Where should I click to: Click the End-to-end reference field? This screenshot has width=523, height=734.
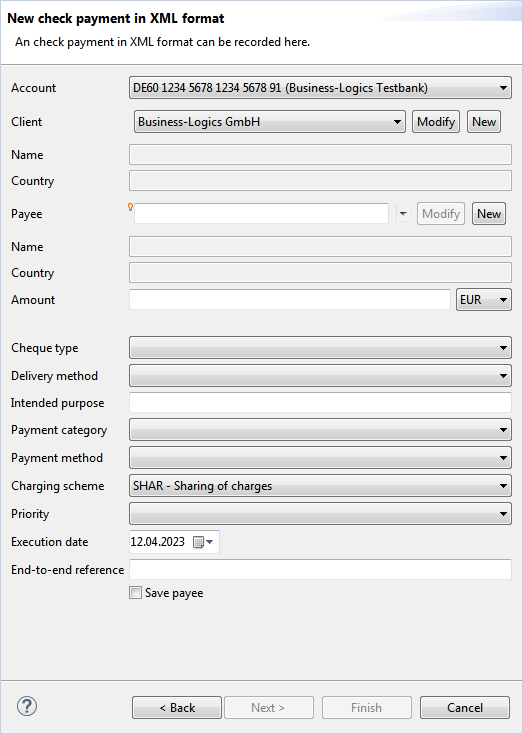320,570
